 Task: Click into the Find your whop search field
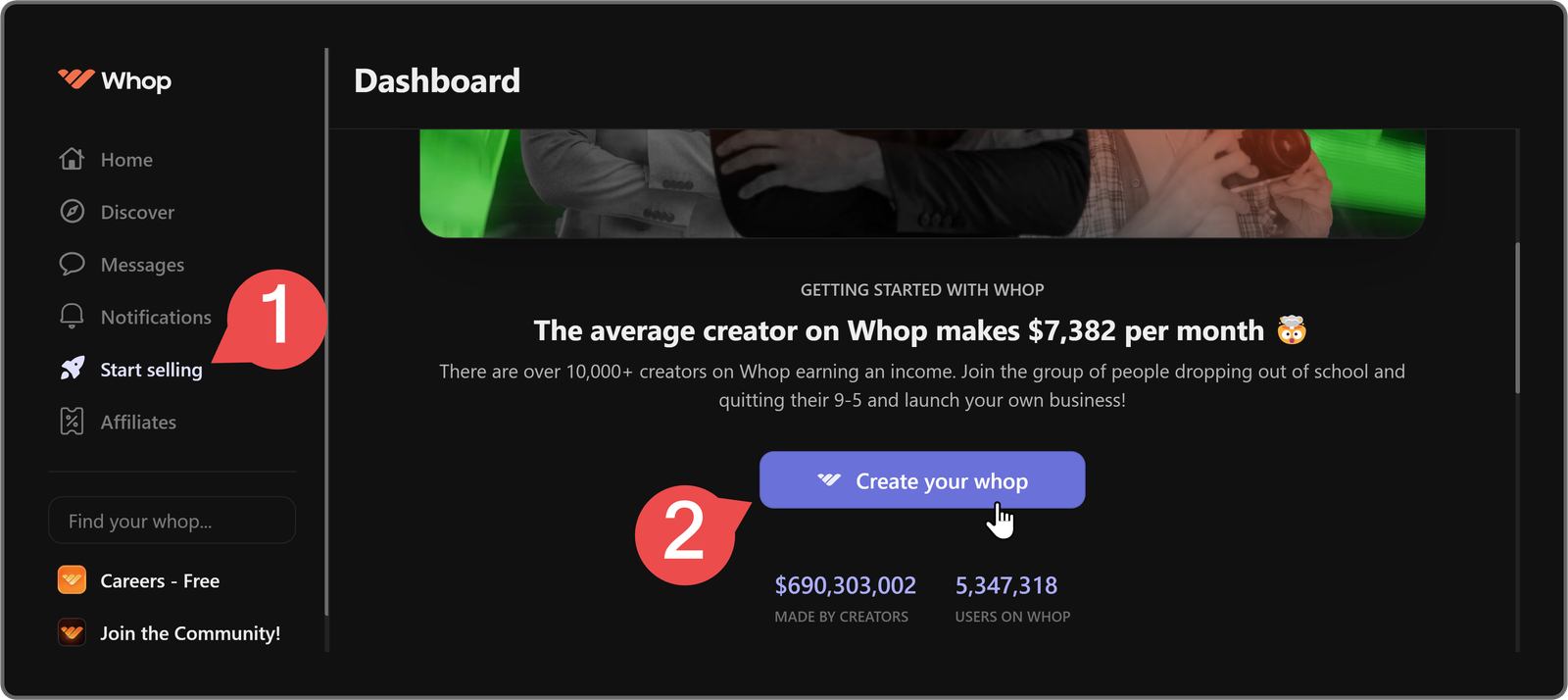(171, 520)
